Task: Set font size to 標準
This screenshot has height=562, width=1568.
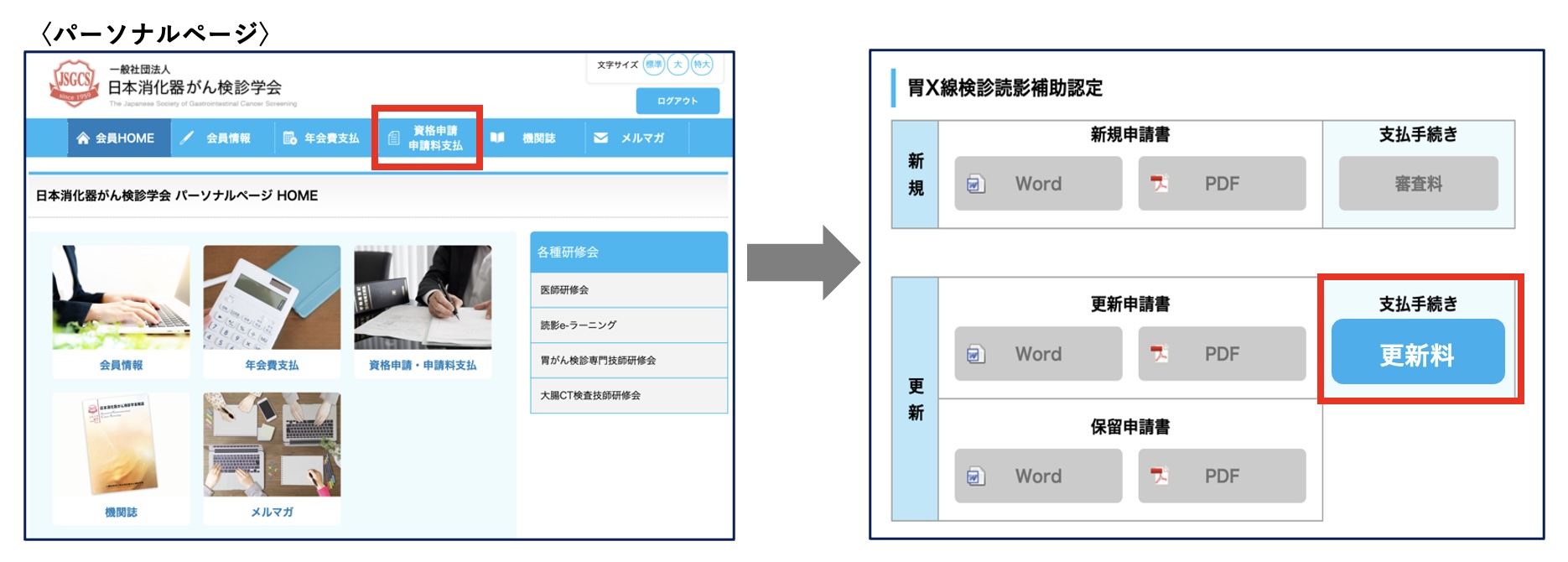Action: click(653, 65)
